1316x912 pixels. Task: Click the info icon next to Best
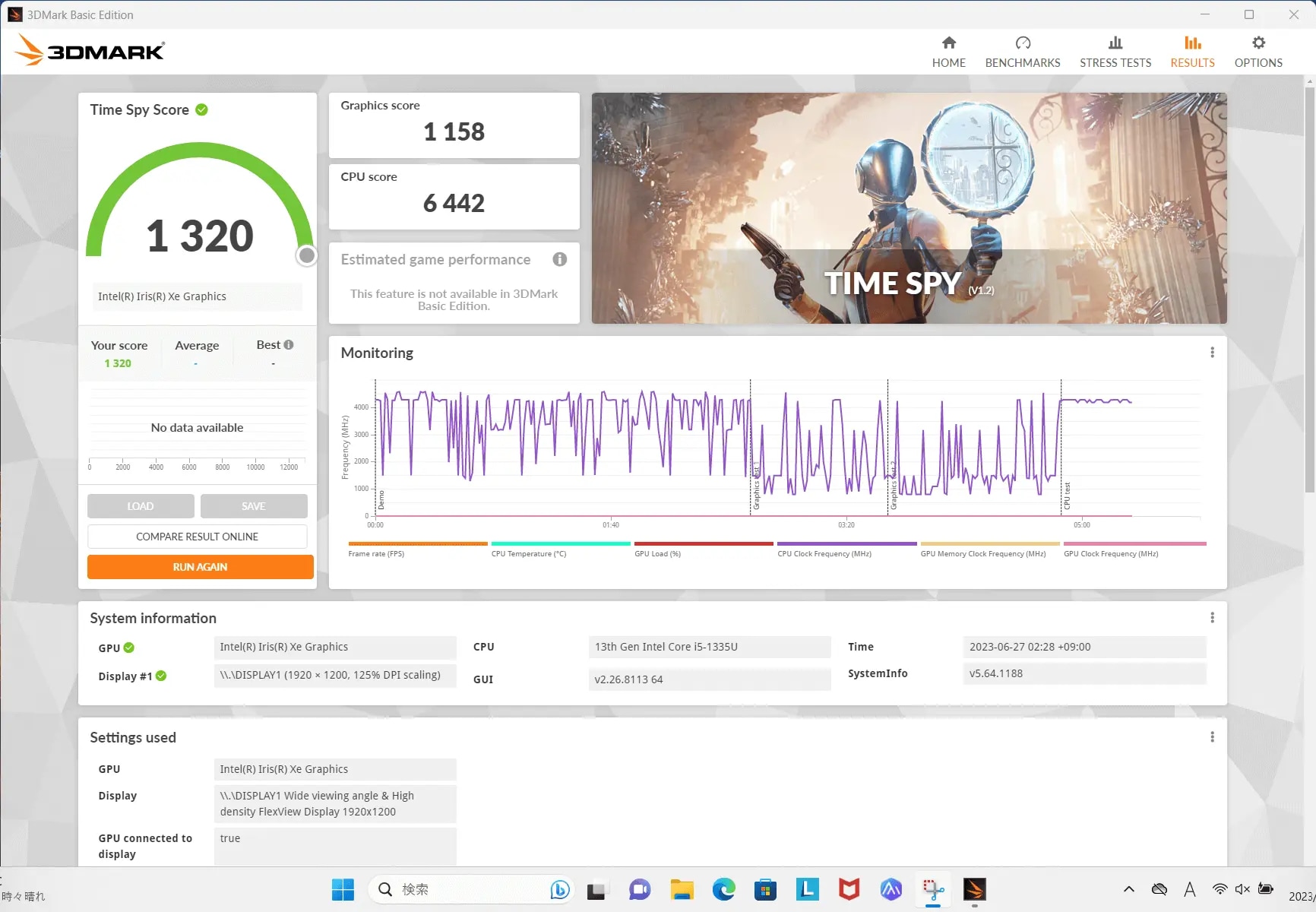(289, 345)
